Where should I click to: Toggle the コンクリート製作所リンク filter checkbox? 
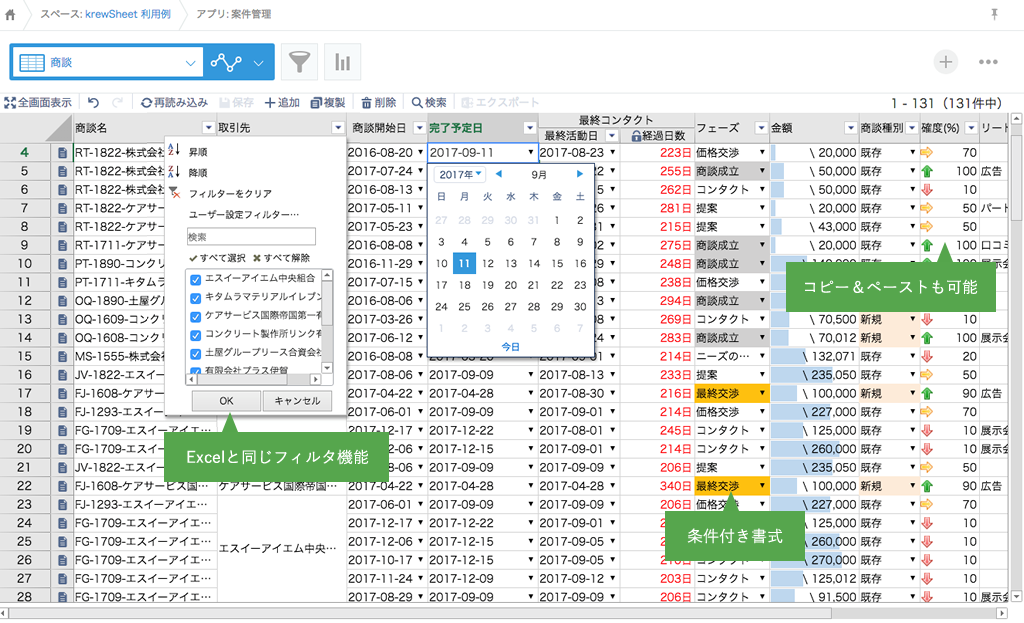[x=195, y=335]
